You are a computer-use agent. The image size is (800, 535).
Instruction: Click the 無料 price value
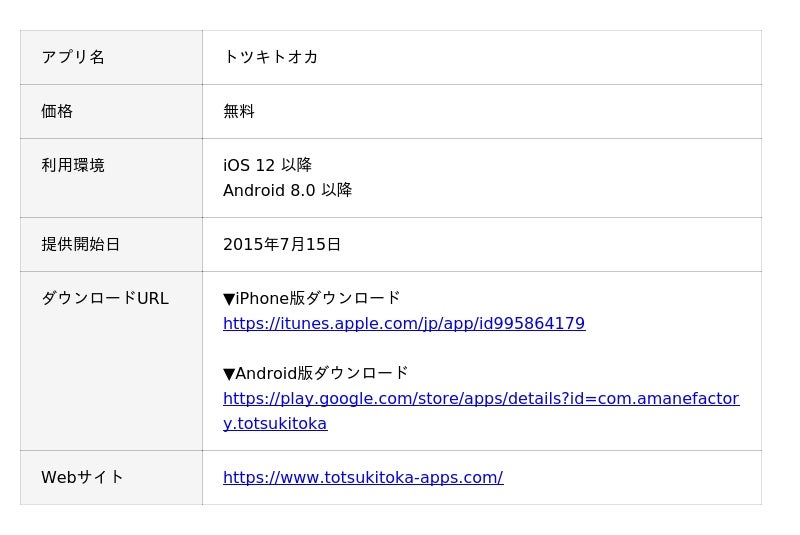(239, 111)
